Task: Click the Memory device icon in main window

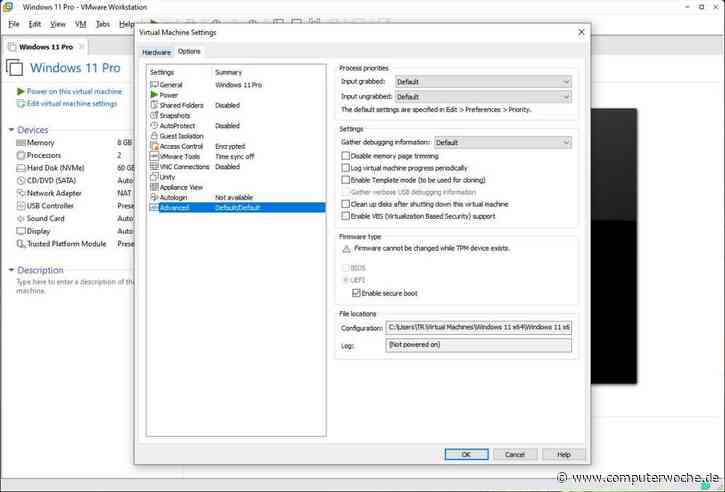Action: point(21,143)
